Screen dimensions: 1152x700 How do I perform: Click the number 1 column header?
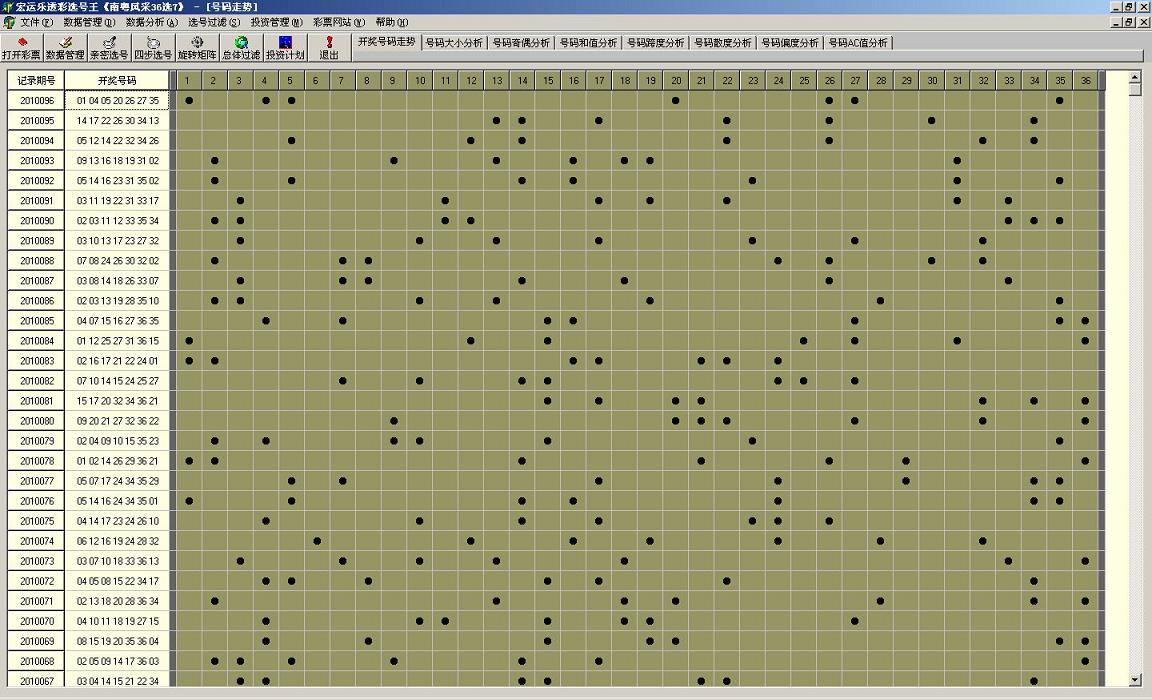188,80
